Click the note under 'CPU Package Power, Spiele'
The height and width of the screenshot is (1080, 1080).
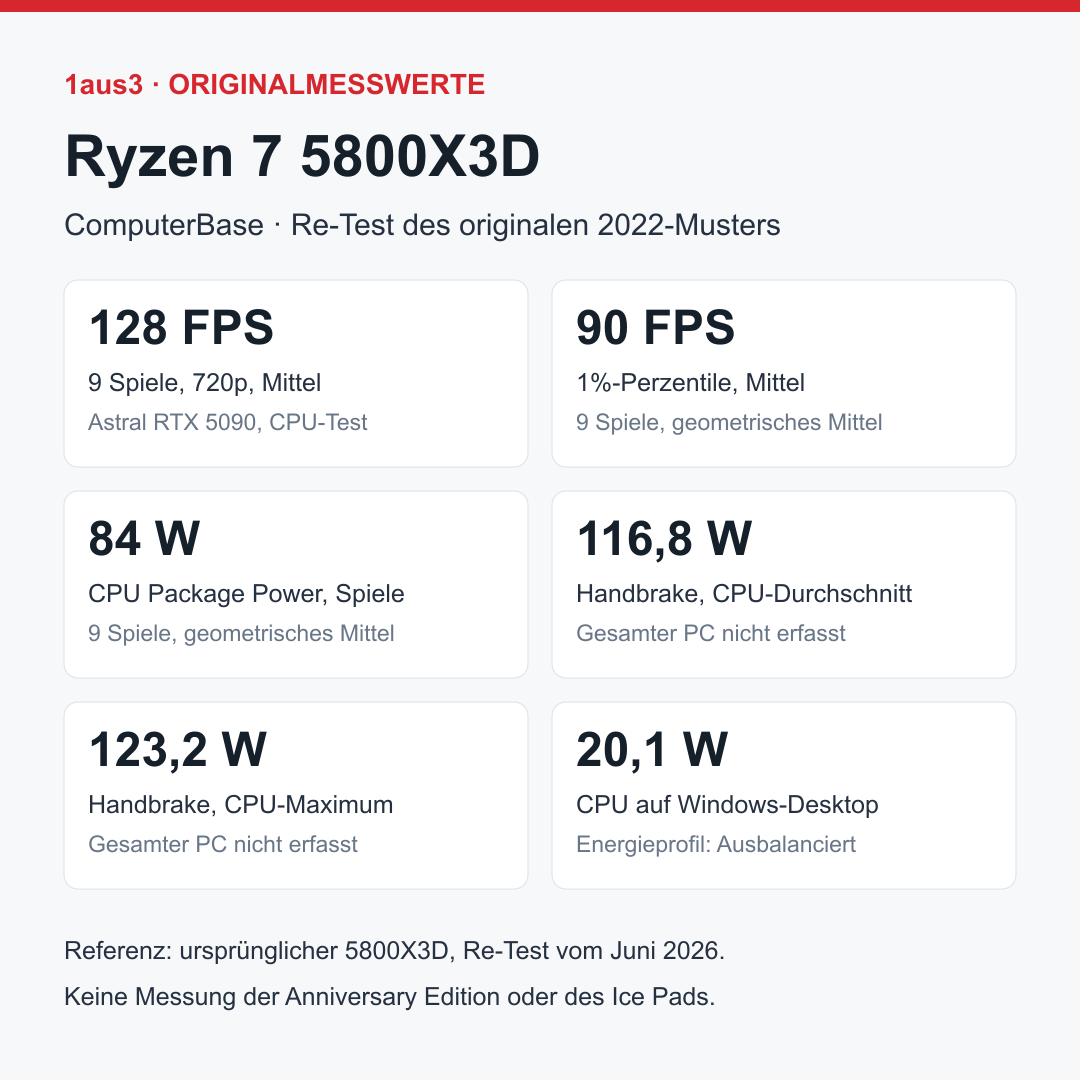pos(241,634)
